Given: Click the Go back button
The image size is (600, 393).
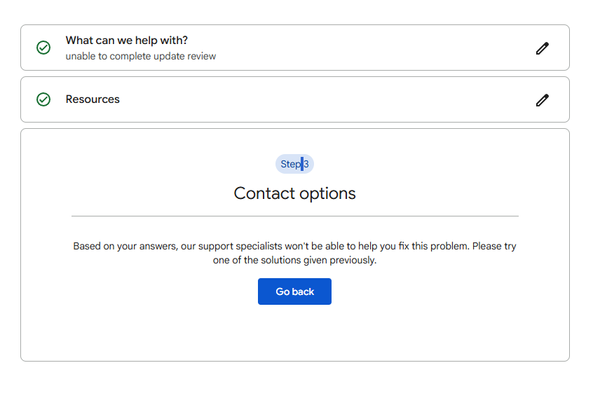Looking at the screenshot, I should click(295, 292).
